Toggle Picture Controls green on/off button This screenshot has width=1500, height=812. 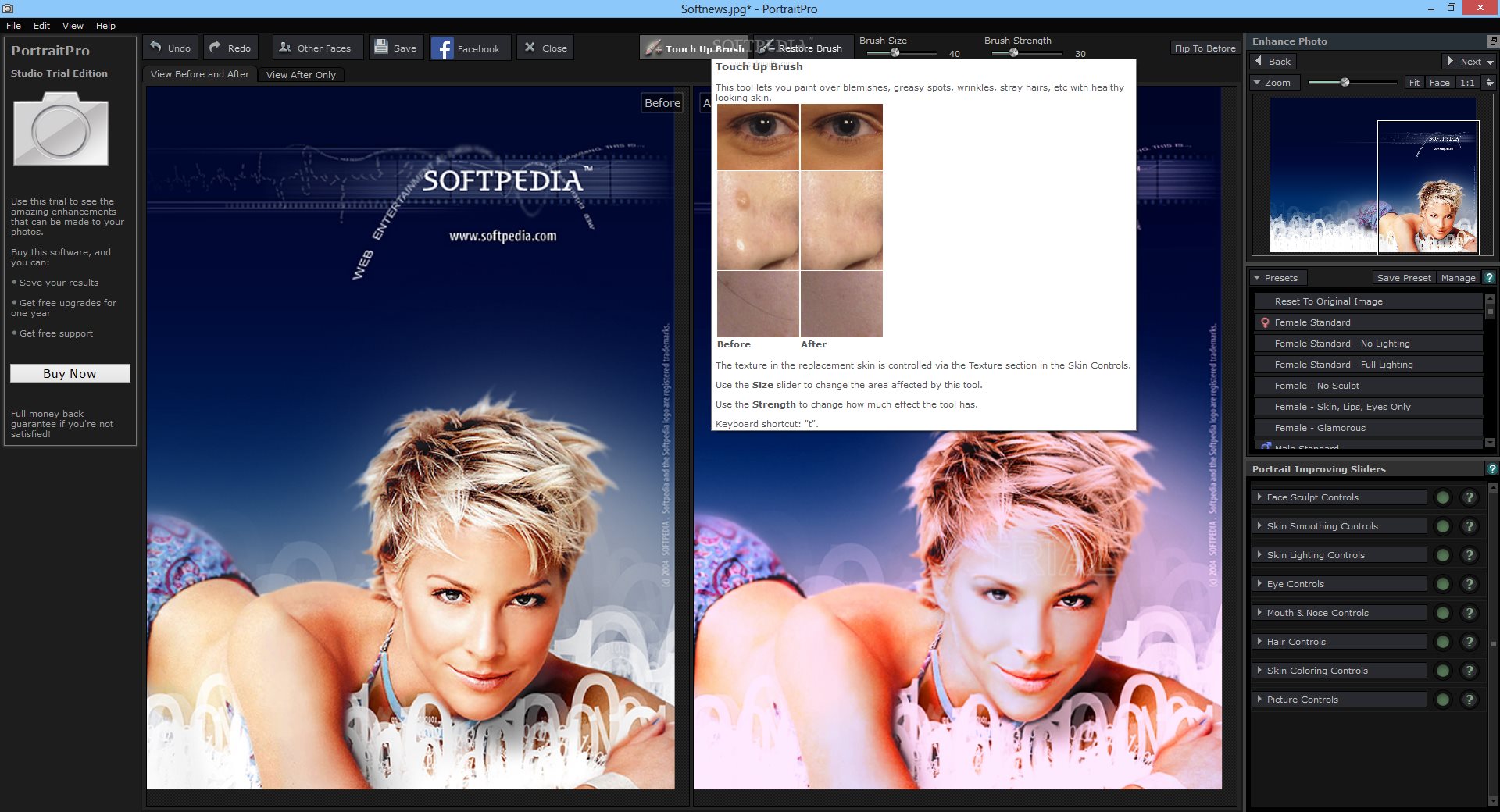click(1443, 700)
